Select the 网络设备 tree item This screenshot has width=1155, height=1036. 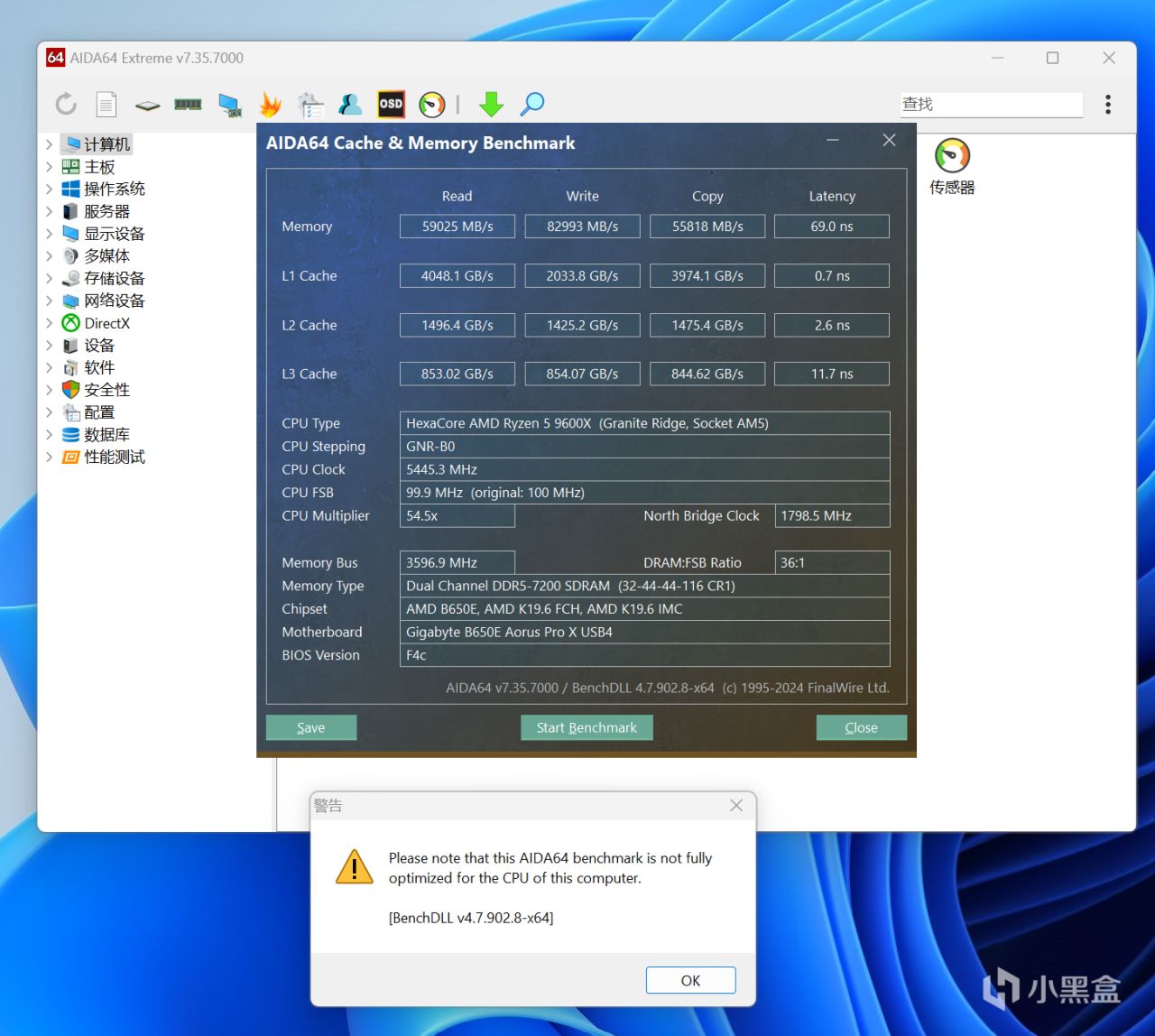104,301
